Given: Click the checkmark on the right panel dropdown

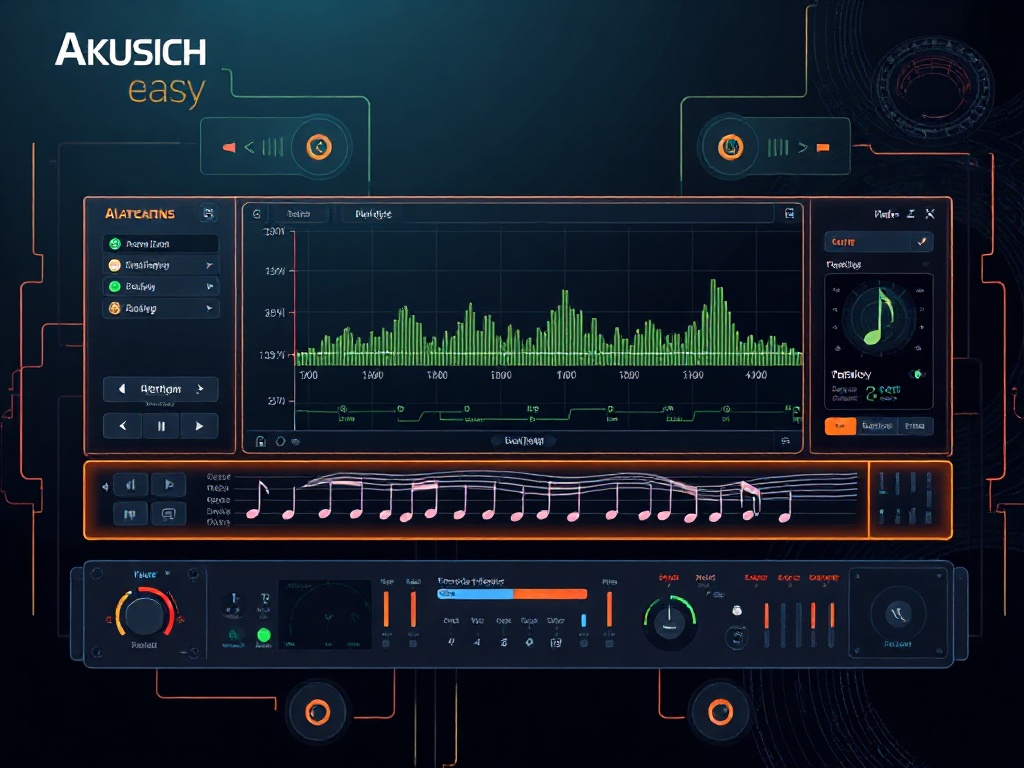Looking at the screenshot, I should tap(922, 242).
